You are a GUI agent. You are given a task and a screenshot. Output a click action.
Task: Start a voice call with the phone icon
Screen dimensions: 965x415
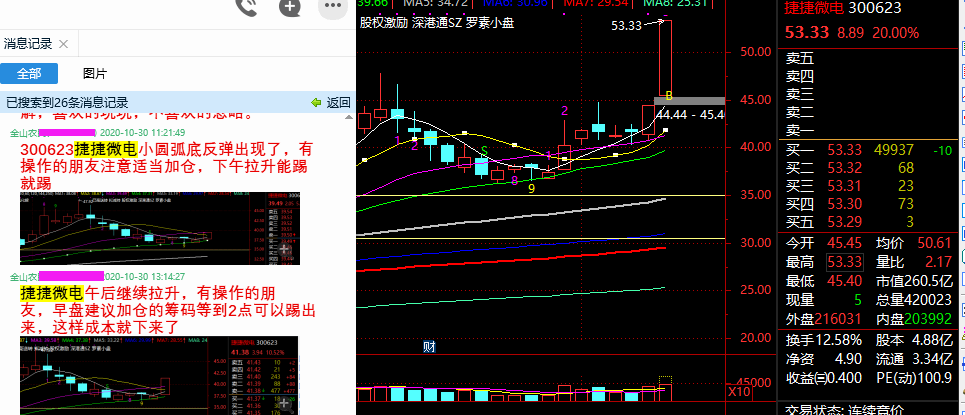click(247, 6)
